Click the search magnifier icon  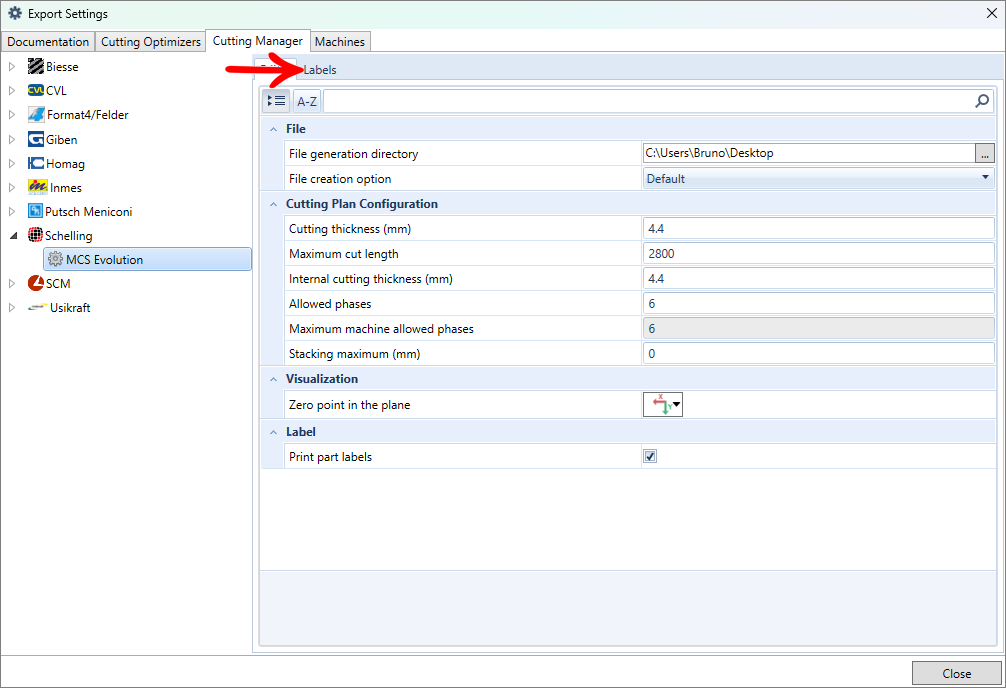click(x=982, y=101)
